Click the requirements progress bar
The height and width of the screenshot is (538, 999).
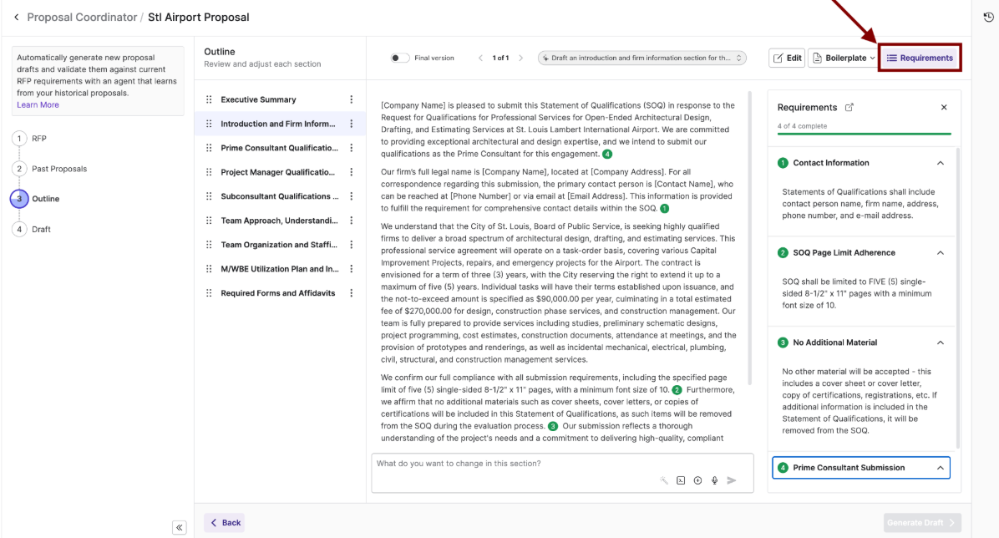point(864,134)
